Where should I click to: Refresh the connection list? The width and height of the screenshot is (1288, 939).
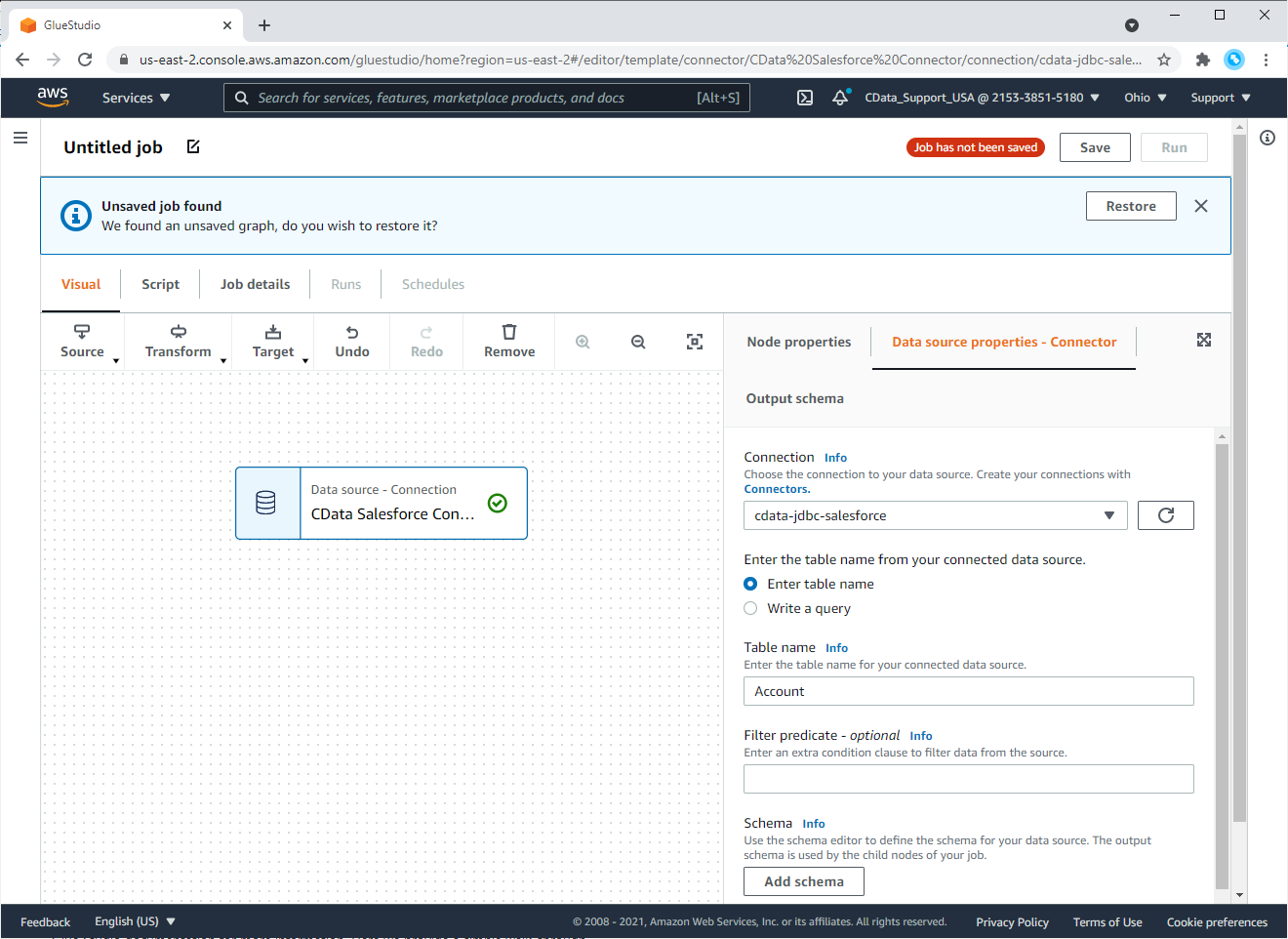coord(1165,514)
